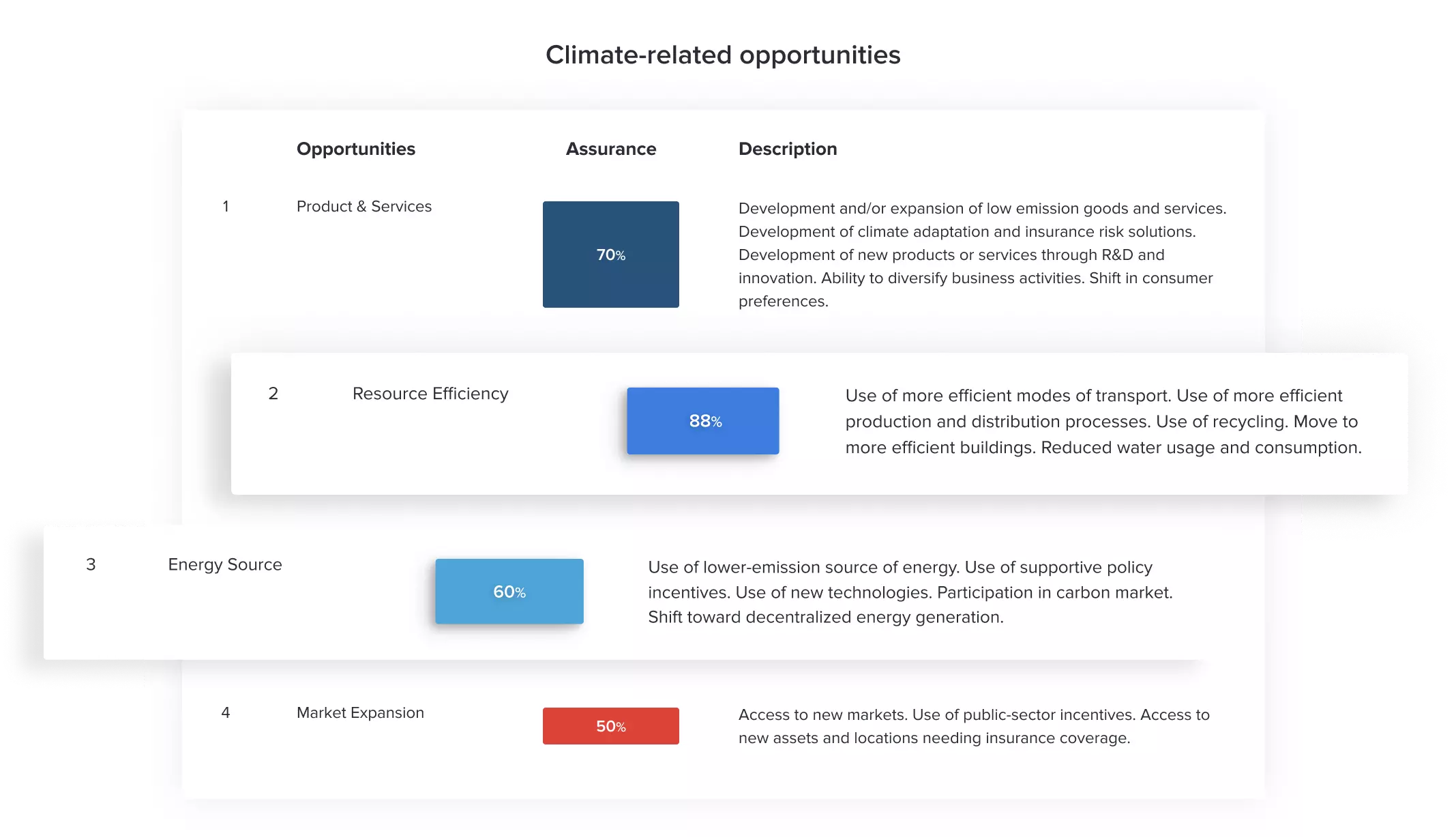Image resolution: width=1456 pixels, height=840 pixels.
Task: Click the Assurance column header
Action: coord(611,149)
